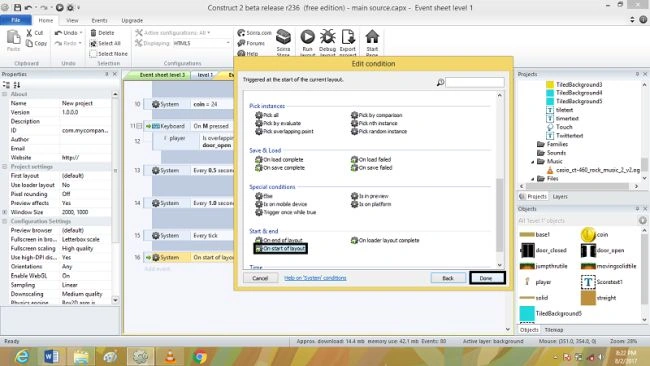Select the coin object icon
The width and height of the screenshot is (650, 366).
588,235
